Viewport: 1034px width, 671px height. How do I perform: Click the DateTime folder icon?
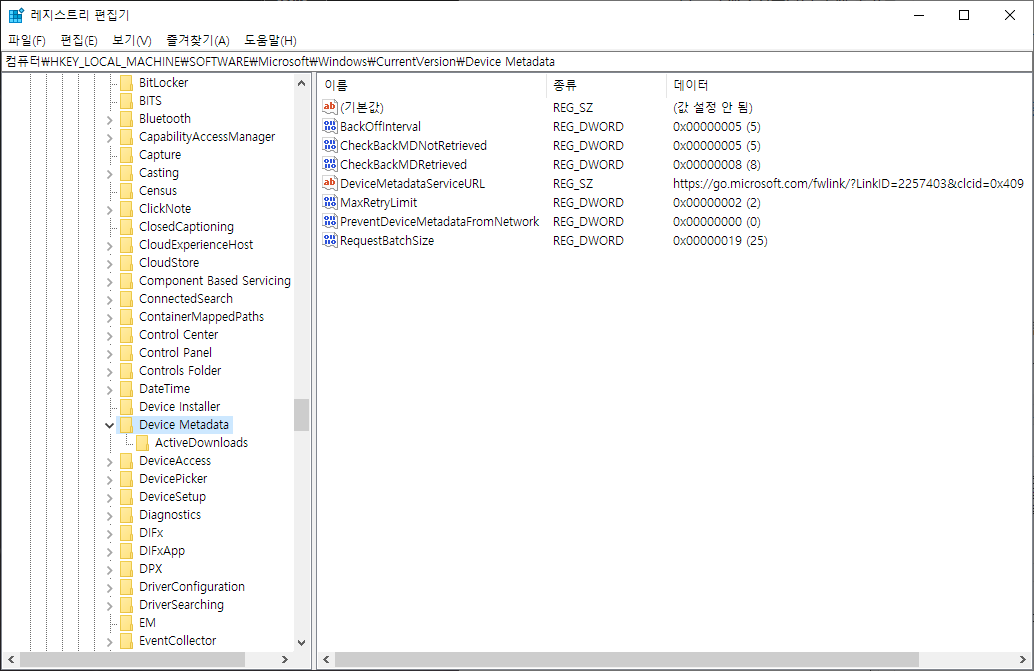click(127, 389)
